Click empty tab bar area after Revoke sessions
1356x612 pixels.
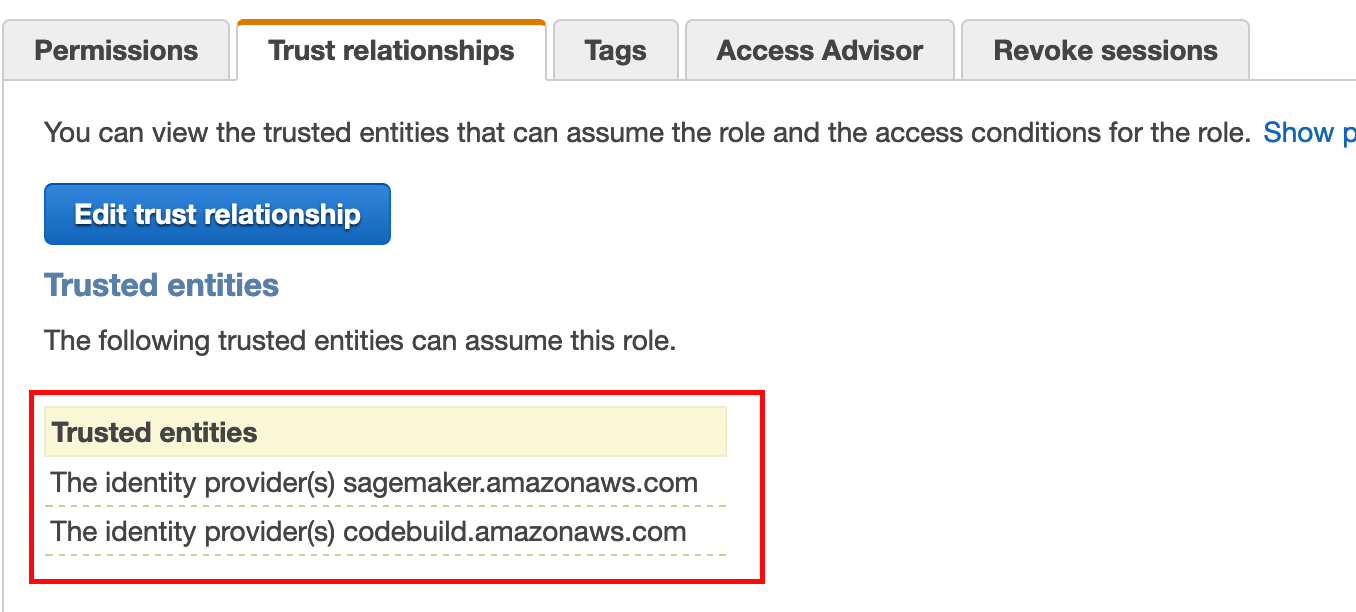pos(1303,50)
